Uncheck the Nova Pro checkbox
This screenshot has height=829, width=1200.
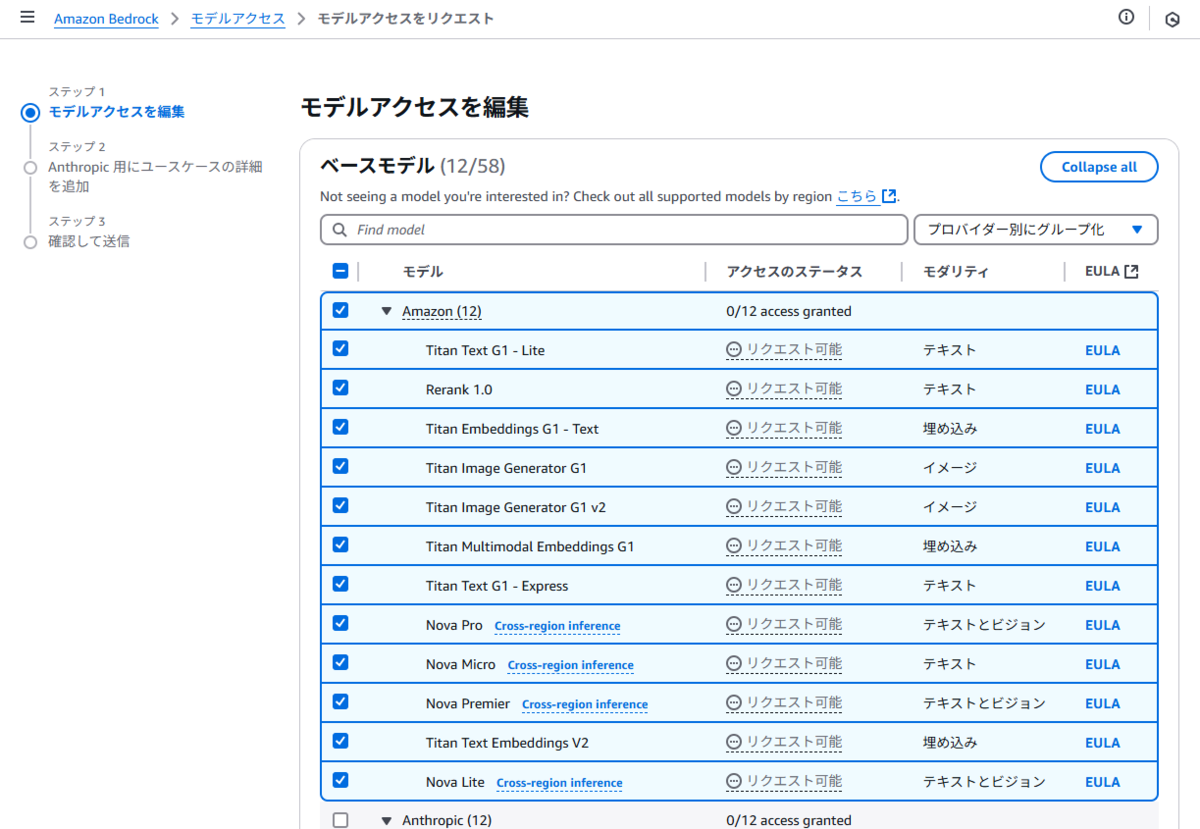[340, 623]
